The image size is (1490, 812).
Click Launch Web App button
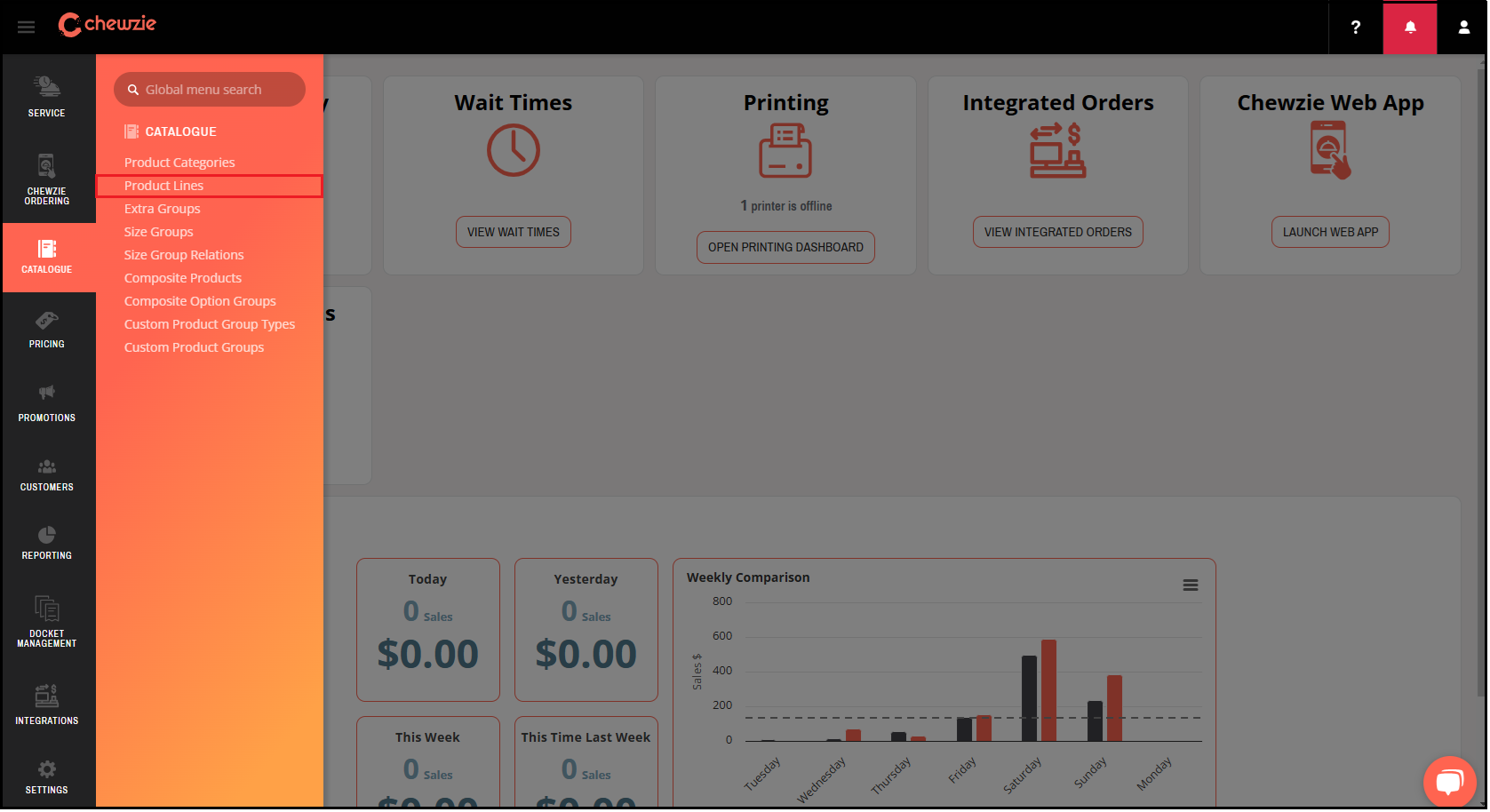click(1330, 232)
